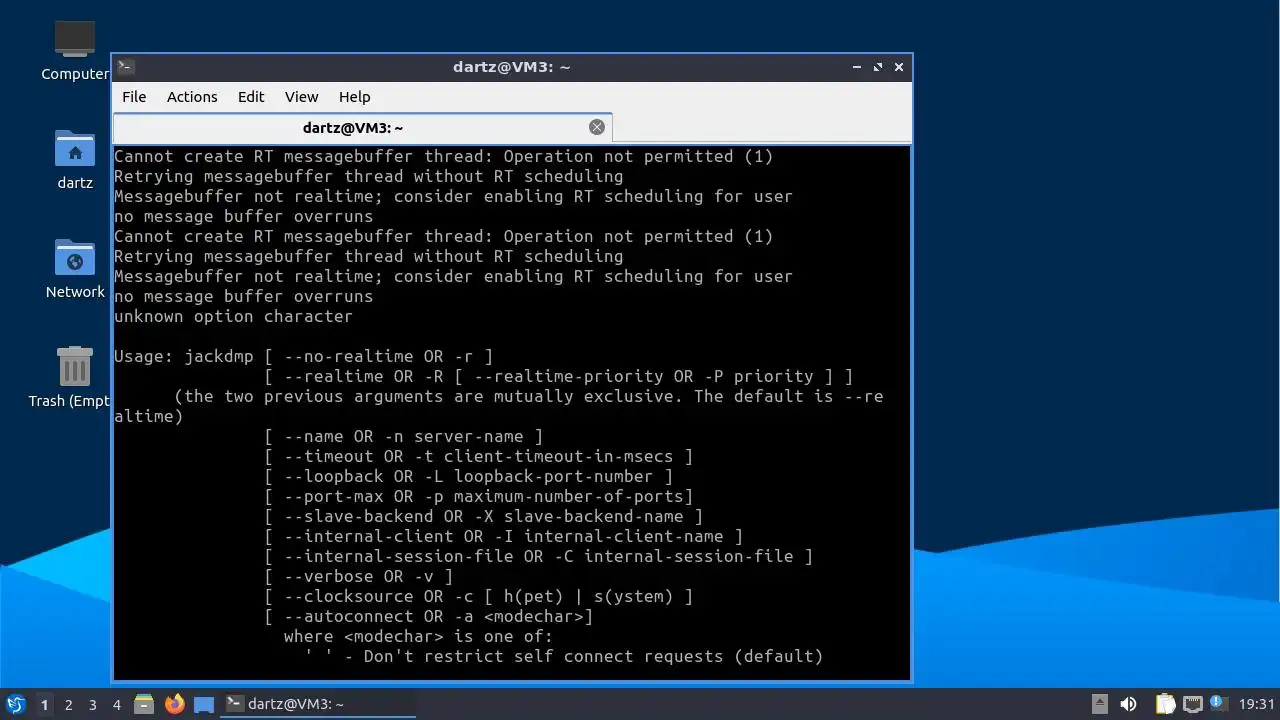Close the terminal window

pyautogui.click(x=899, y=67)
